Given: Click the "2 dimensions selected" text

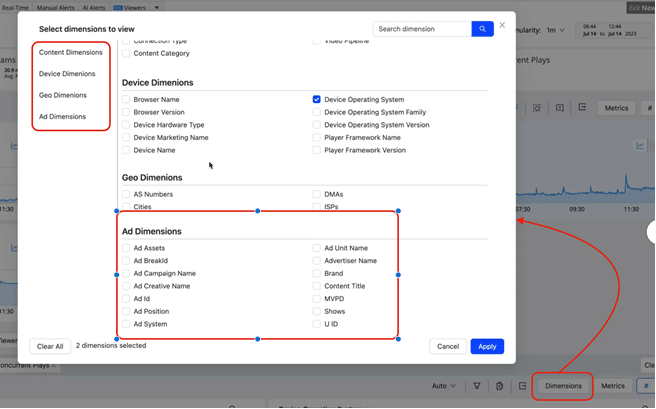Looking at the screenshot, I should [x=111, y=345].
